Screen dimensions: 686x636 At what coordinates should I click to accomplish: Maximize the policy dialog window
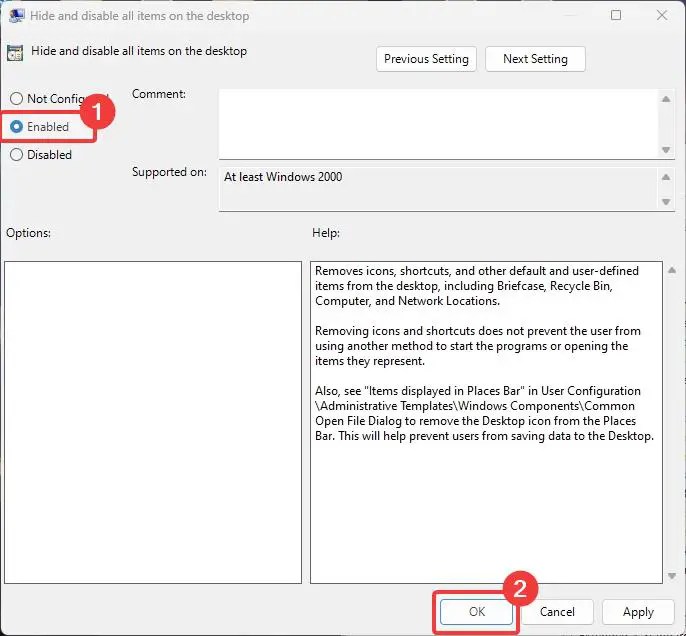(616, 15)
